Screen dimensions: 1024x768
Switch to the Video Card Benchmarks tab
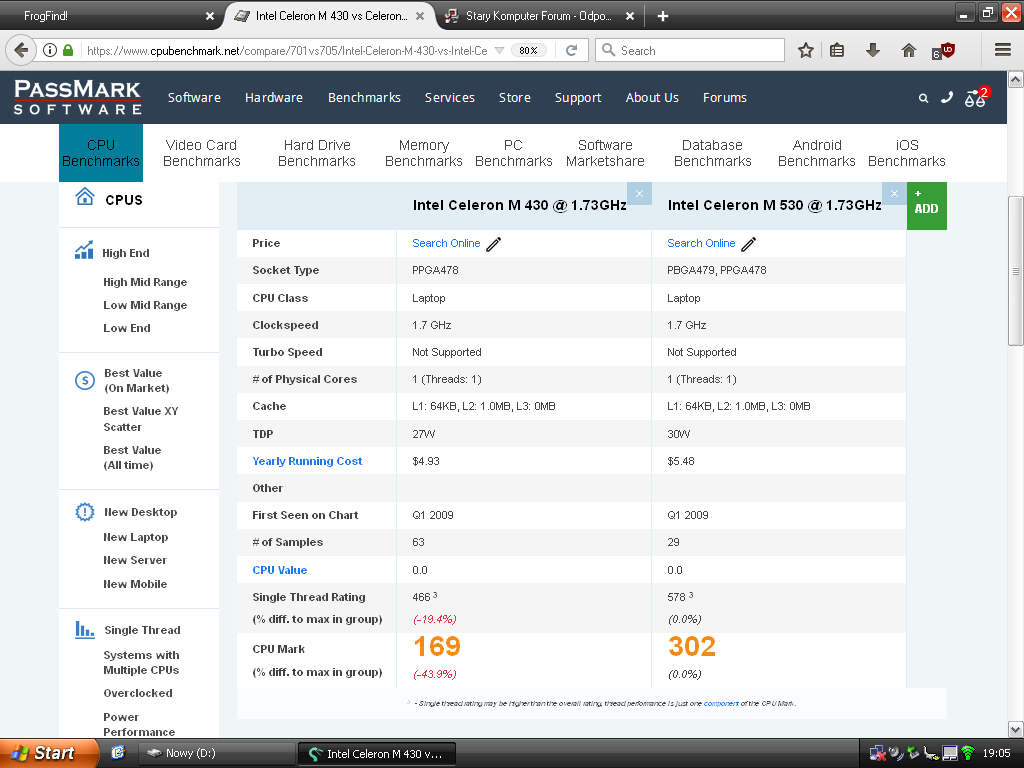(x=201, y=153)
